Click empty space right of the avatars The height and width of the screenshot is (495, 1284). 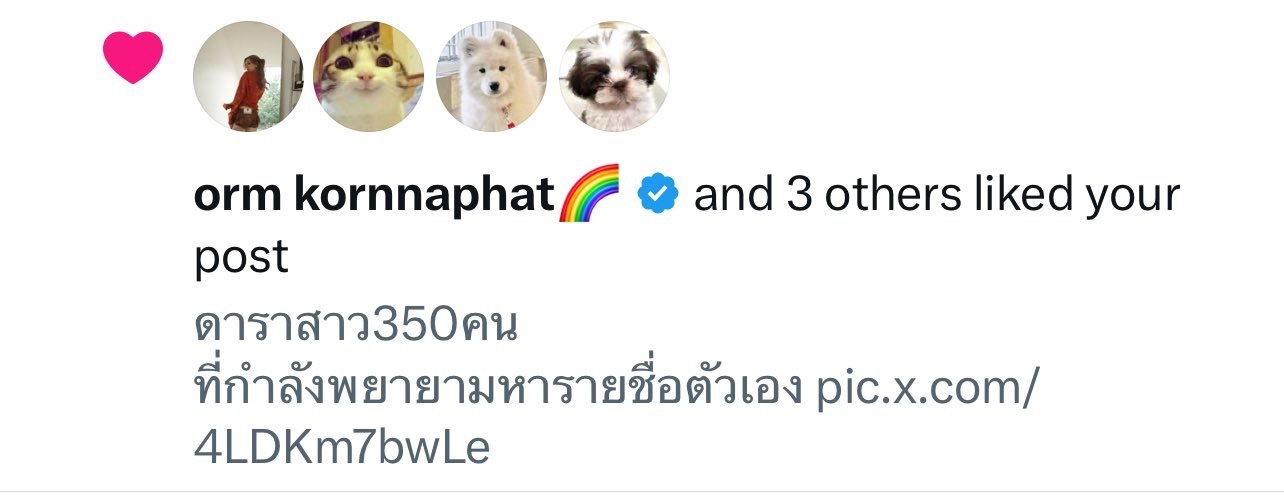[950, 76]
